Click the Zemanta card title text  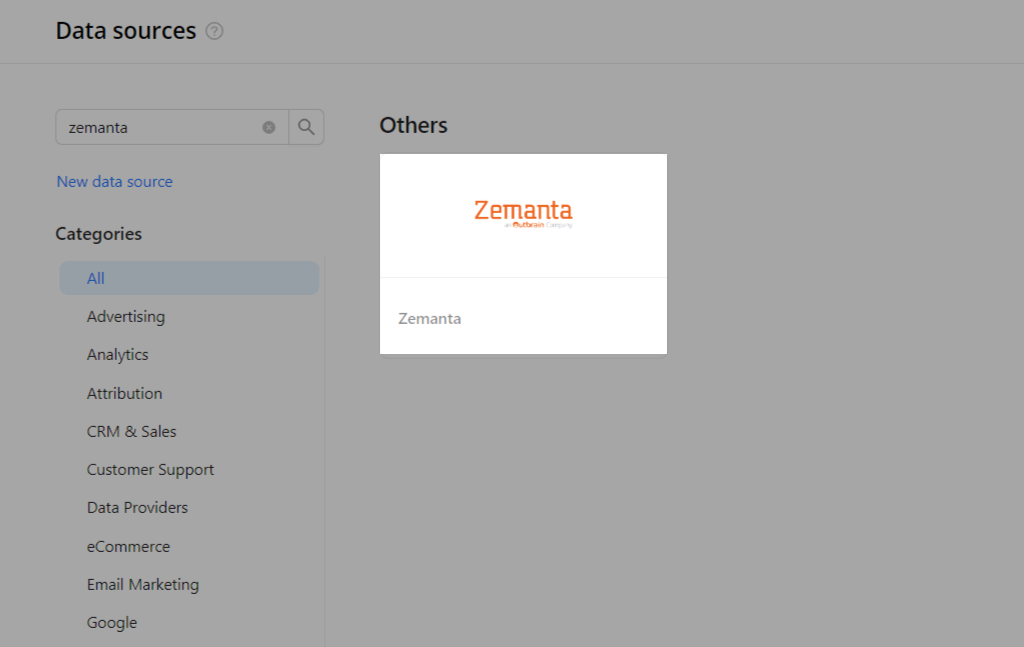(x=430, y=319)
